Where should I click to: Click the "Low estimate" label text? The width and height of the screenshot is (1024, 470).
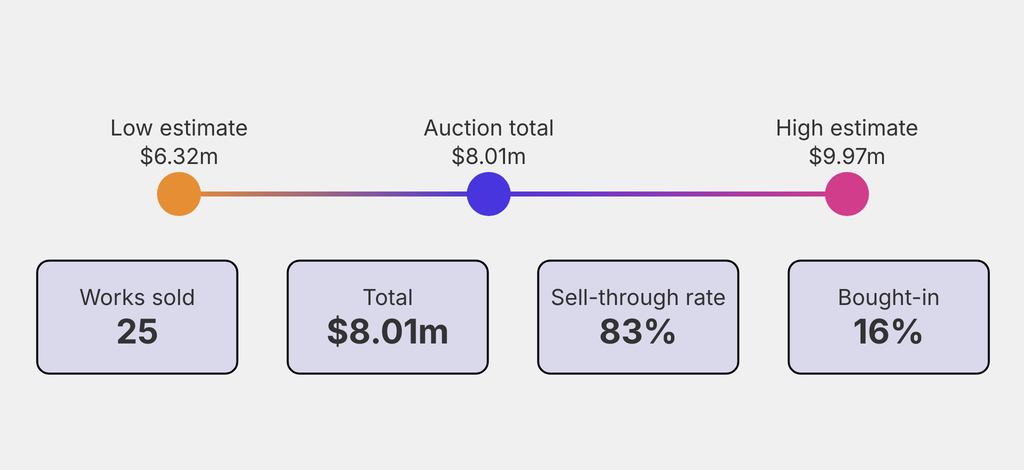[179, 128]
